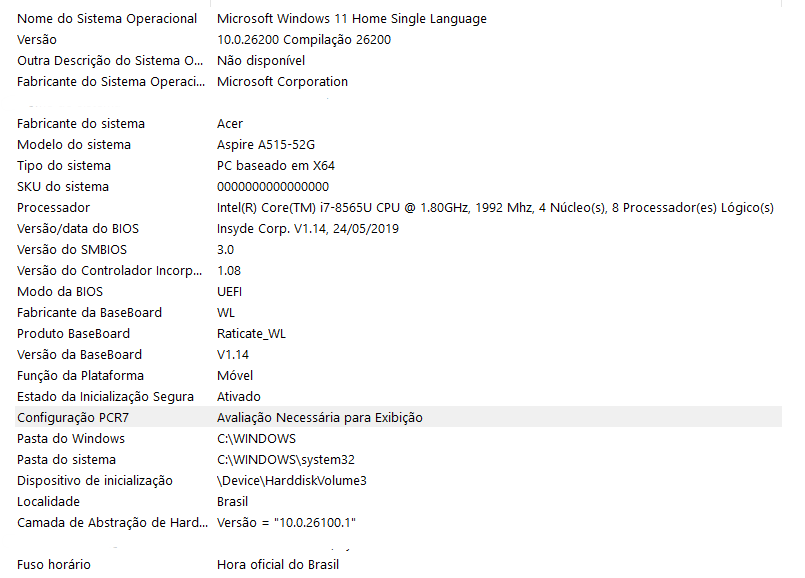Click the 'Ativado' value

[x=239, y=397]
